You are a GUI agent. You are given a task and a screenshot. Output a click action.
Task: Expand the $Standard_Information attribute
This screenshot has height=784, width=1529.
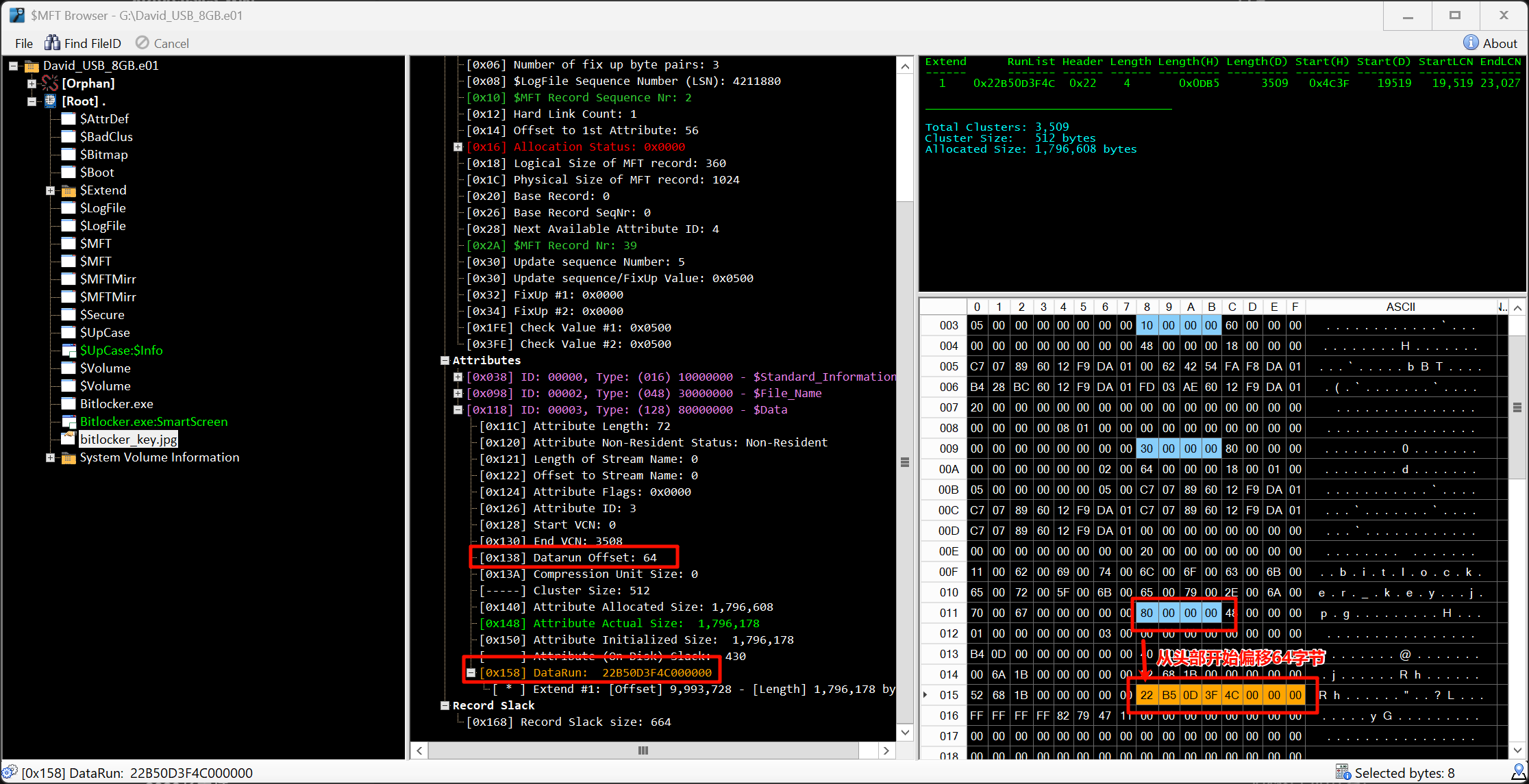(458, 377)
